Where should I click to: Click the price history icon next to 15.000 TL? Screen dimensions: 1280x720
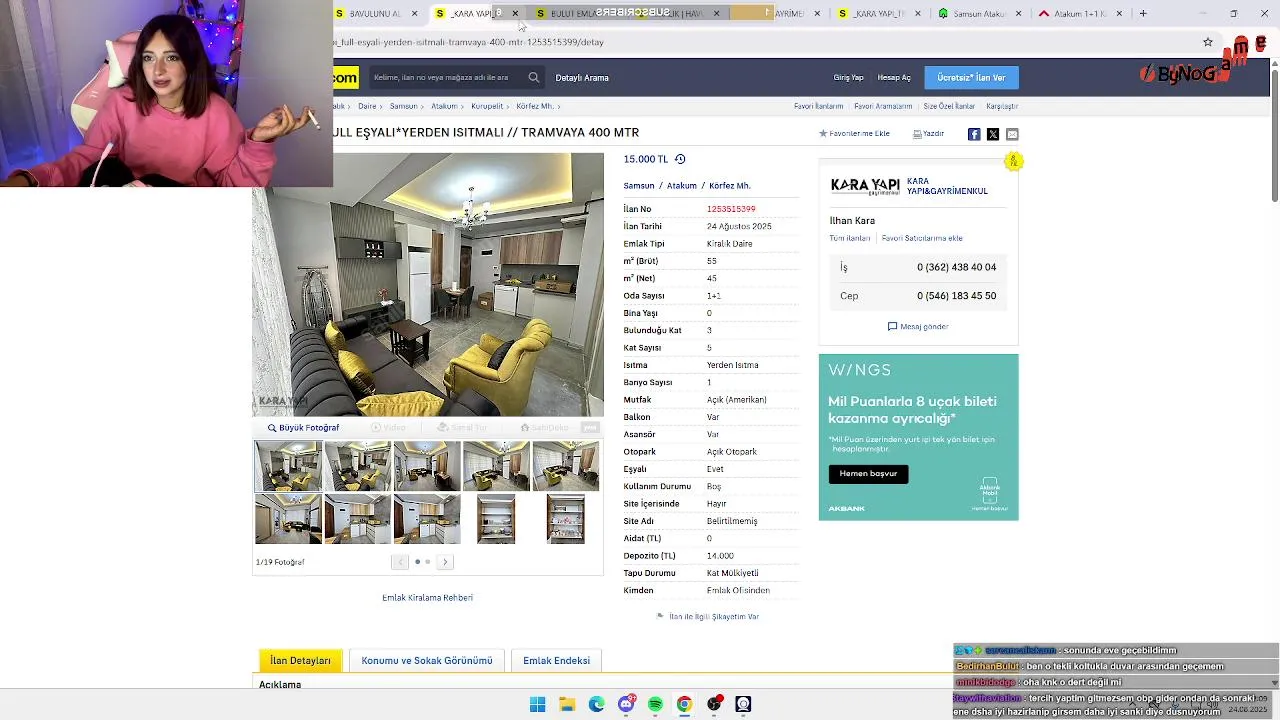click(x=680, y=159)
